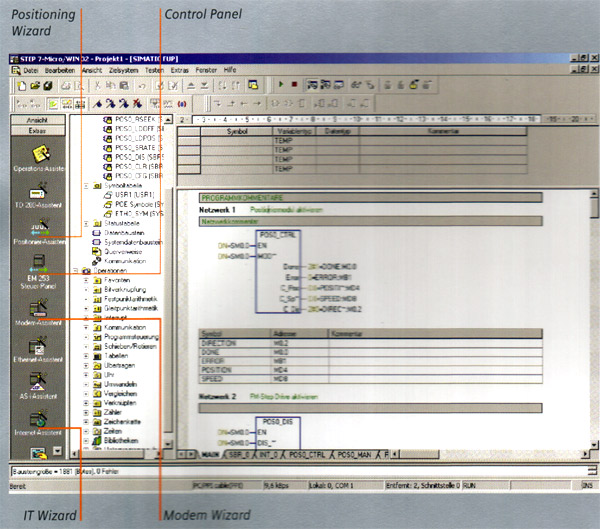
Task: Click the Undo arrow icon
Action: click(142, 85)
